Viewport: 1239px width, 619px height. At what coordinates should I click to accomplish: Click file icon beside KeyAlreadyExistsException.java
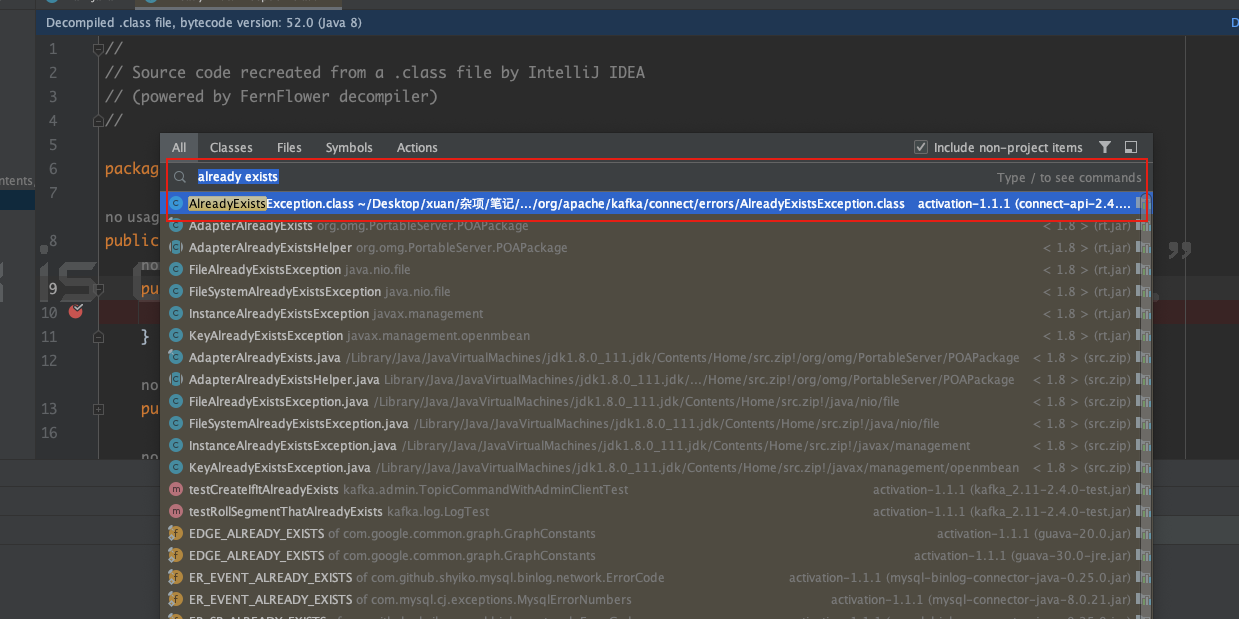[176, 468]
